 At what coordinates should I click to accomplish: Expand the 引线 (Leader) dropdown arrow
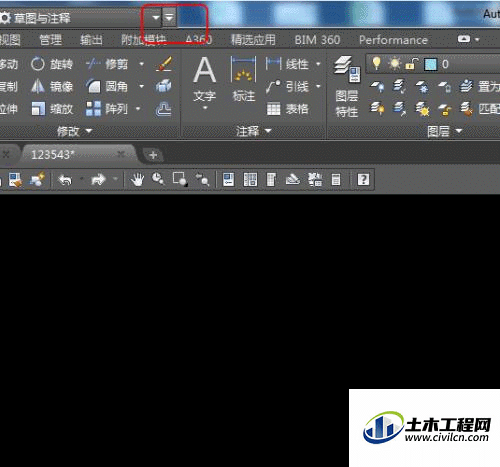point(318,87)
